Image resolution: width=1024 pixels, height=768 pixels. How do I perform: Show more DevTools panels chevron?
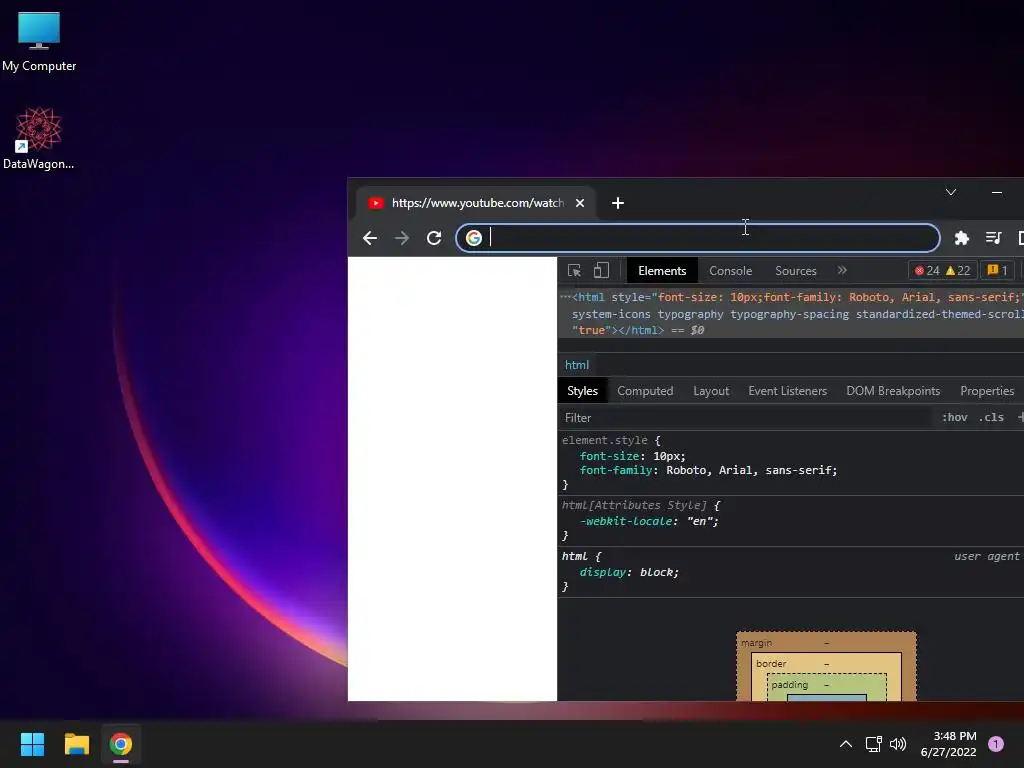coord(842,270)
